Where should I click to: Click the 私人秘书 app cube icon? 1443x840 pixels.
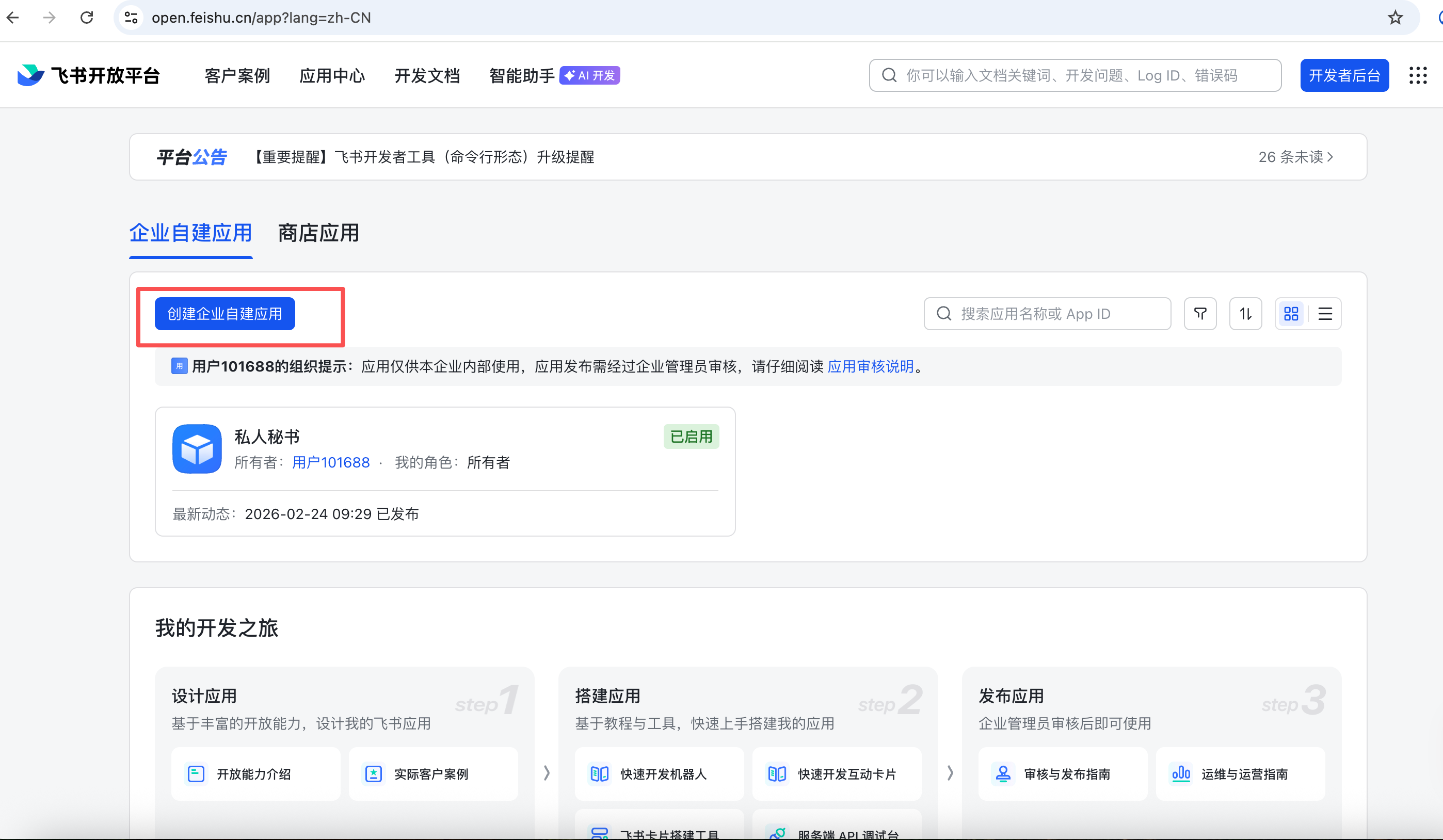197,448
